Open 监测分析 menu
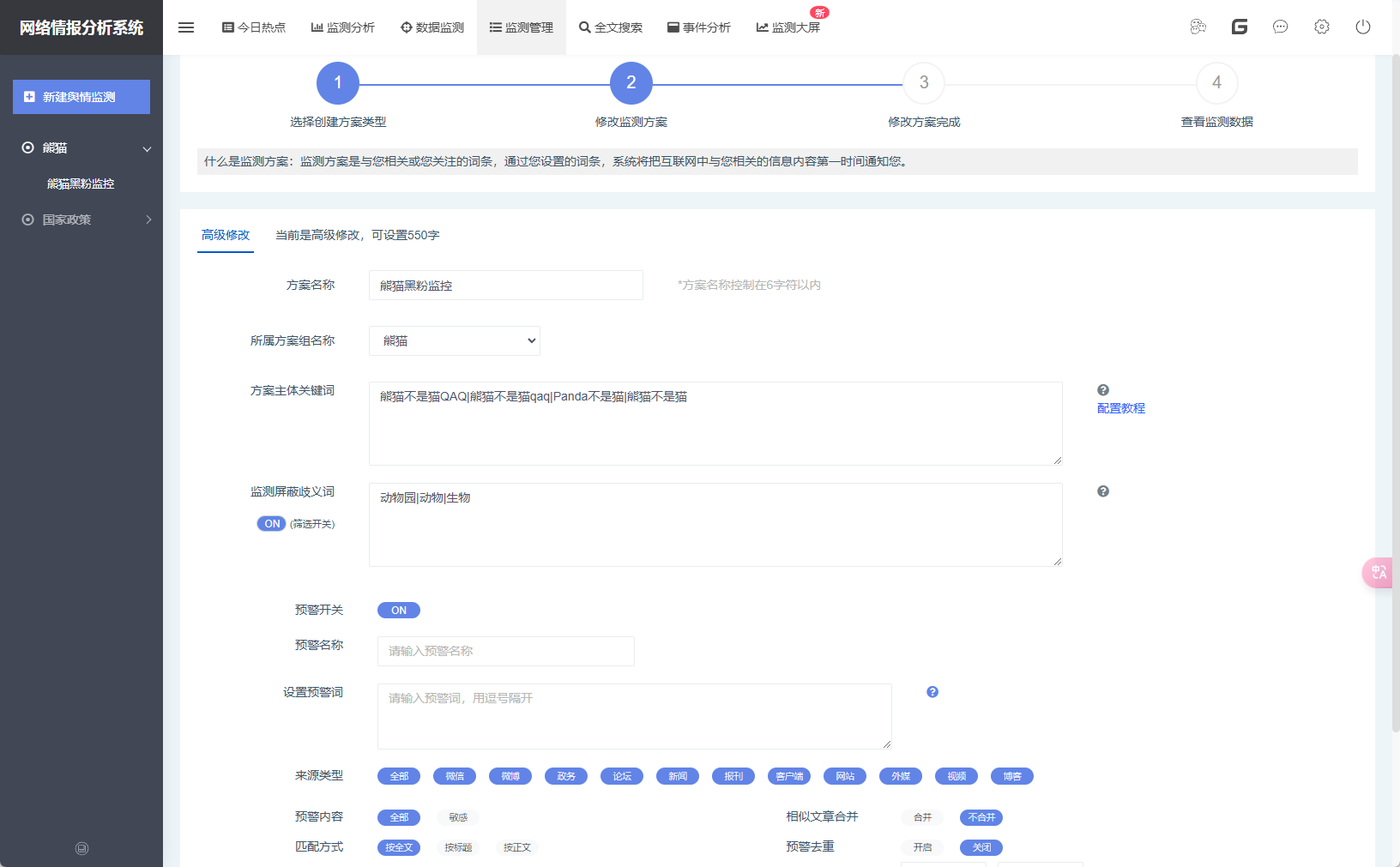 tap(342, 27)
